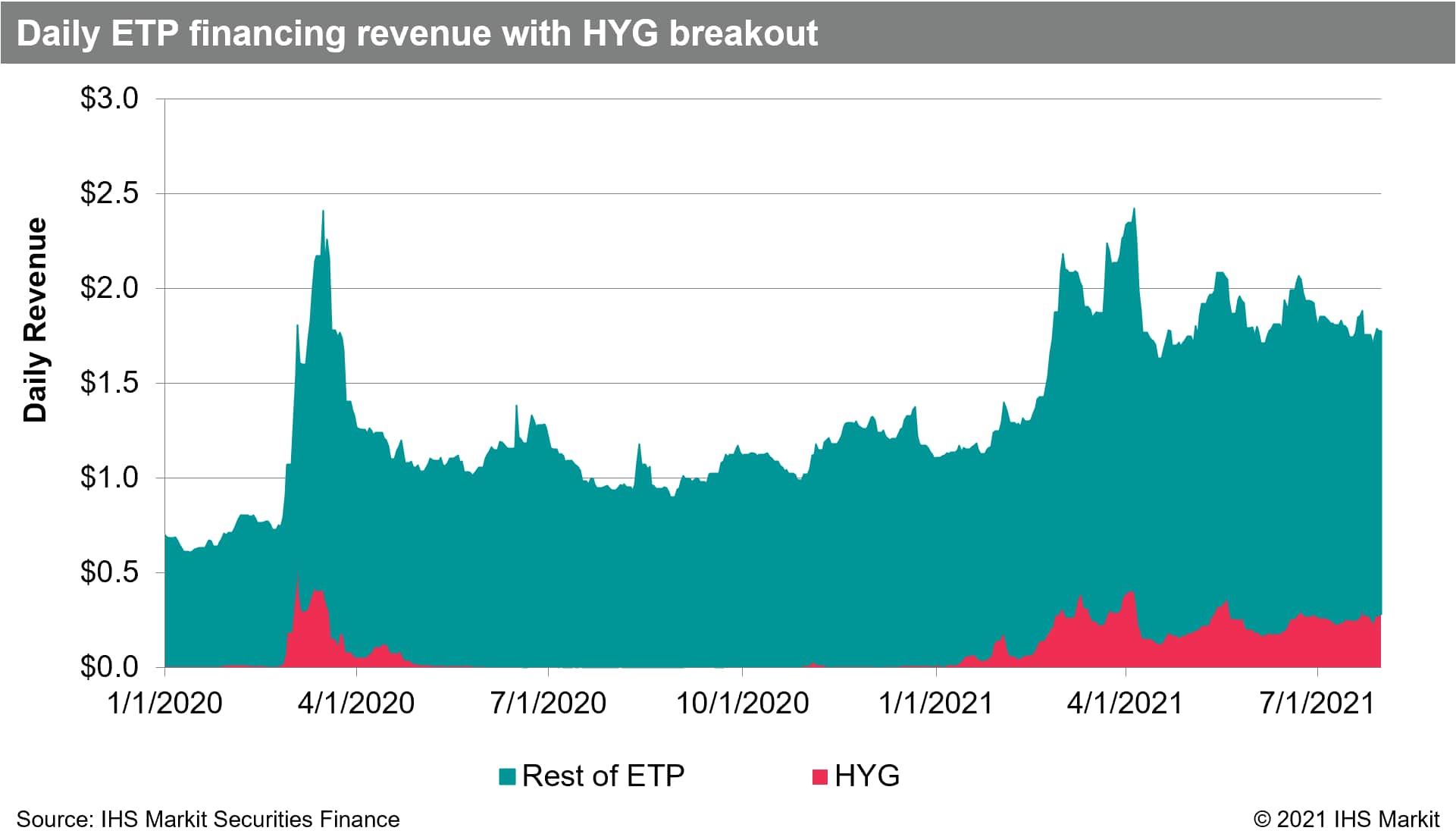The height and width of the screenshot is (837, 1456).
Task: Click the $1.0 y-axis label
Action: click(x=109, y=478)
